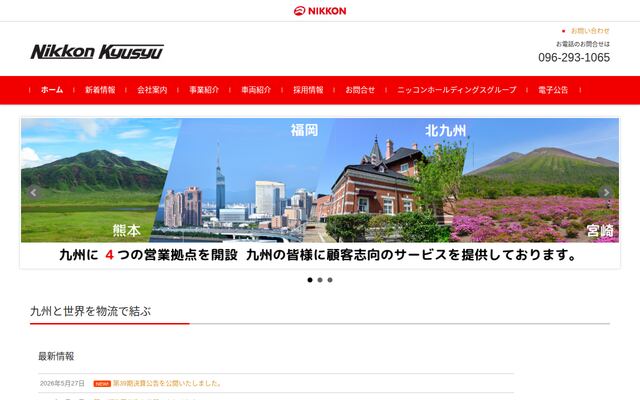Open the 新着情報 menu item
The height and width of the screenshot is (400, 640).
(100, 90)
